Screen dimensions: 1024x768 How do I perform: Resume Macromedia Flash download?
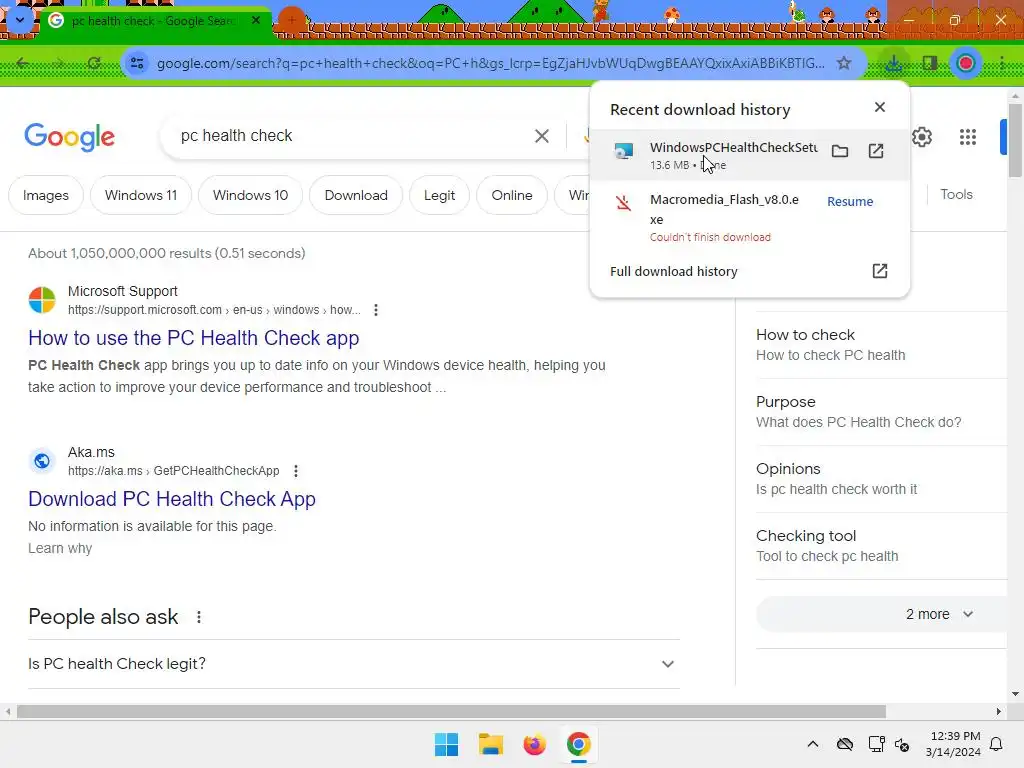point(850,202)
